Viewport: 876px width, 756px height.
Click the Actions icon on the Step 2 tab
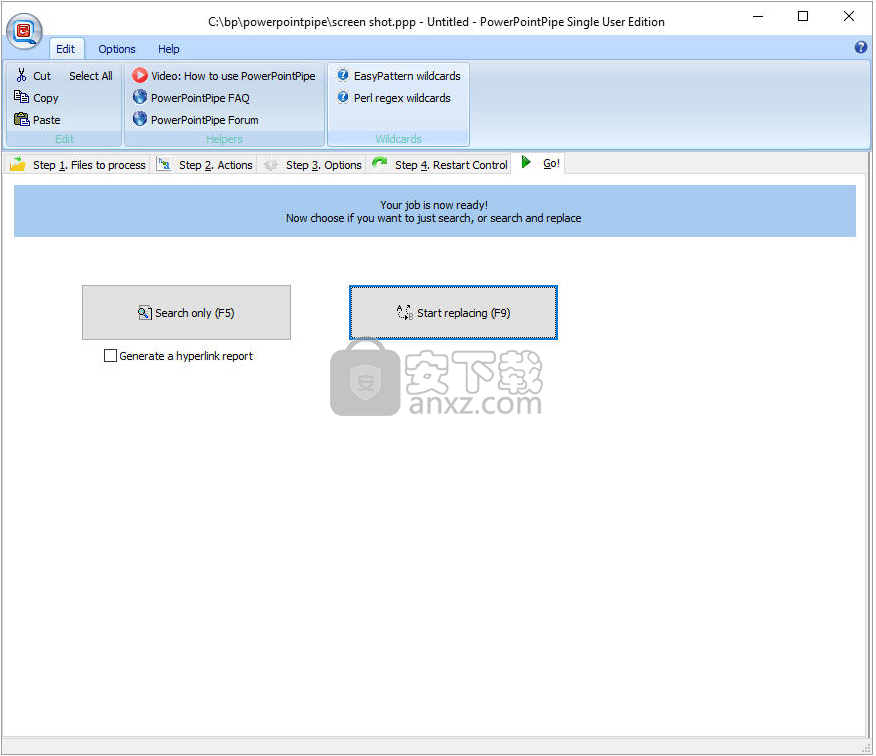click(x=164, y=164)
